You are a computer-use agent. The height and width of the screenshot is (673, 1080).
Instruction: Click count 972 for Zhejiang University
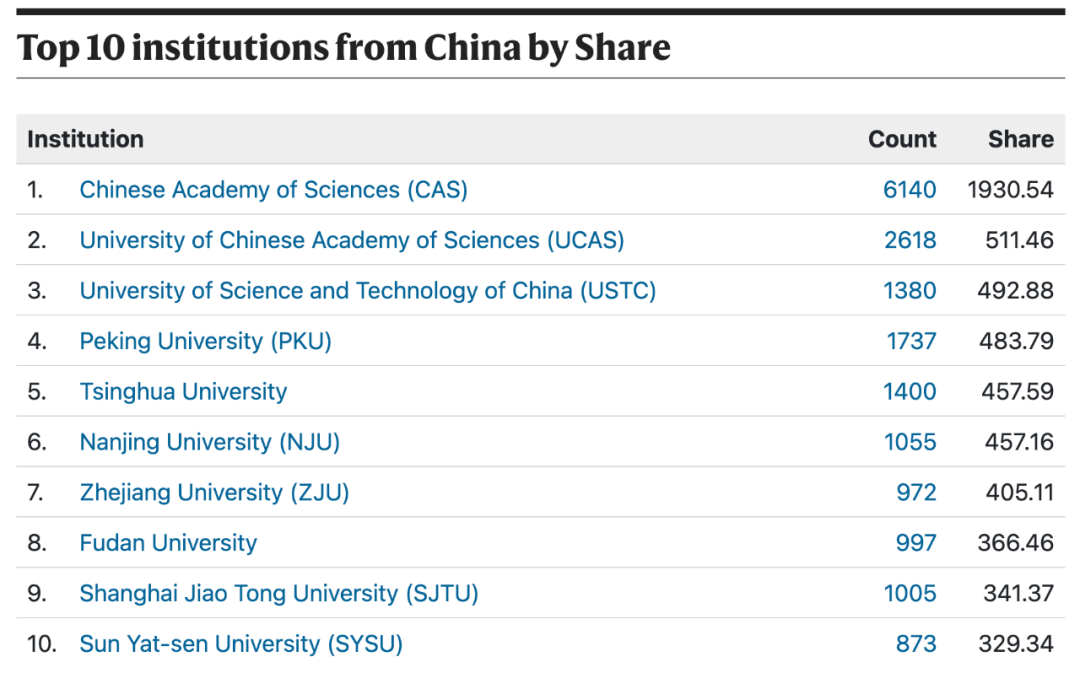(916, 493)
